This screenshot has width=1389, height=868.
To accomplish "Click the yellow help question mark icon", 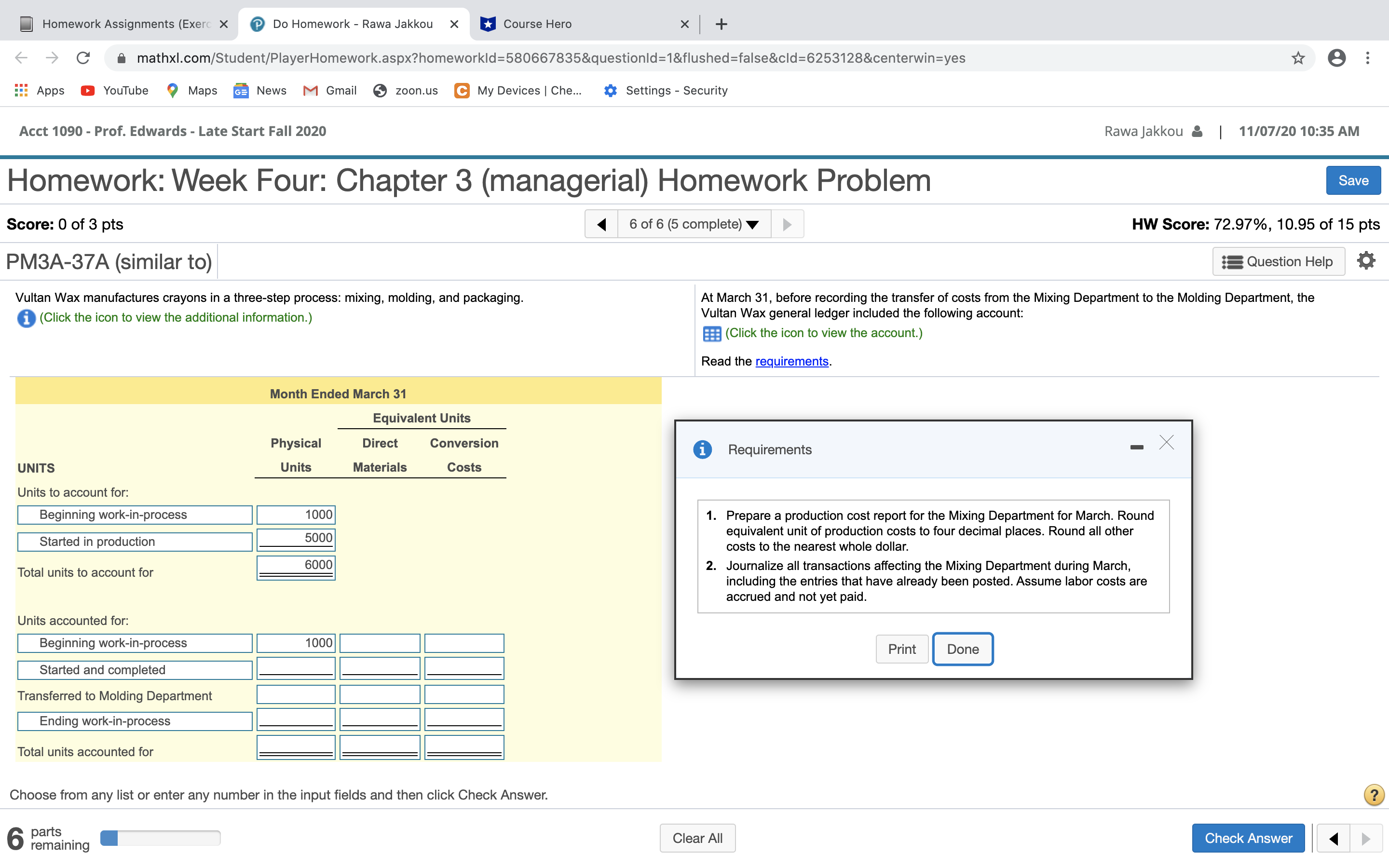I will pos(1374,795).
